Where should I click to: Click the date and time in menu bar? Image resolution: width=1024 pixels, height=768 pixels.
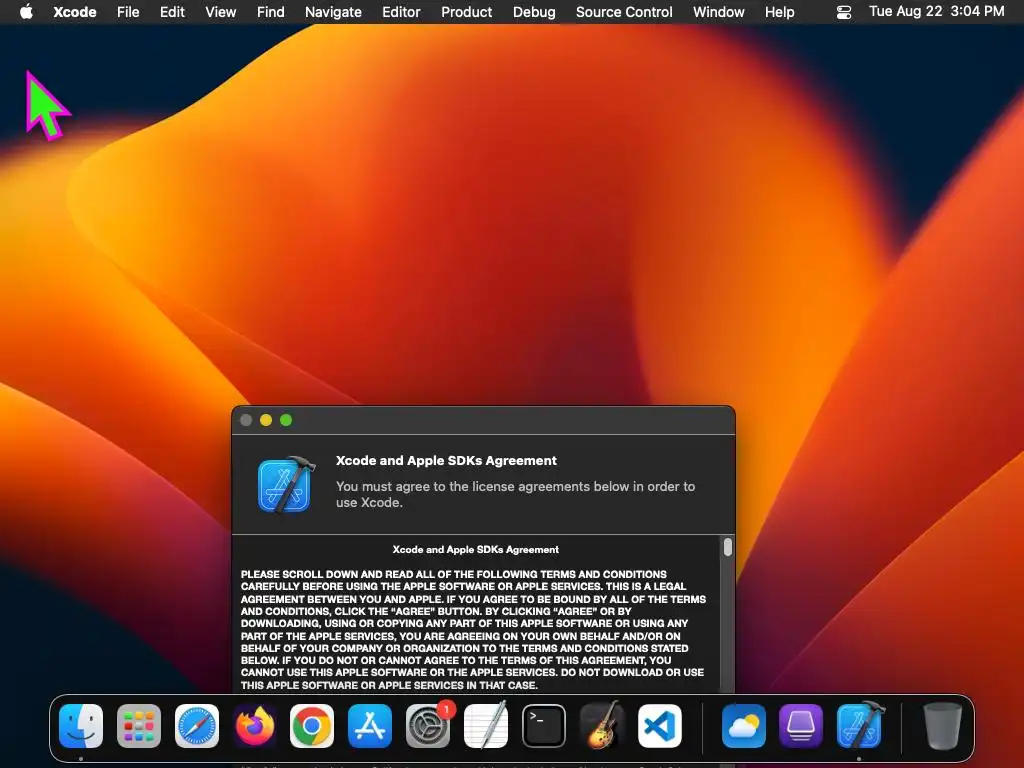(x=936, y=11)
